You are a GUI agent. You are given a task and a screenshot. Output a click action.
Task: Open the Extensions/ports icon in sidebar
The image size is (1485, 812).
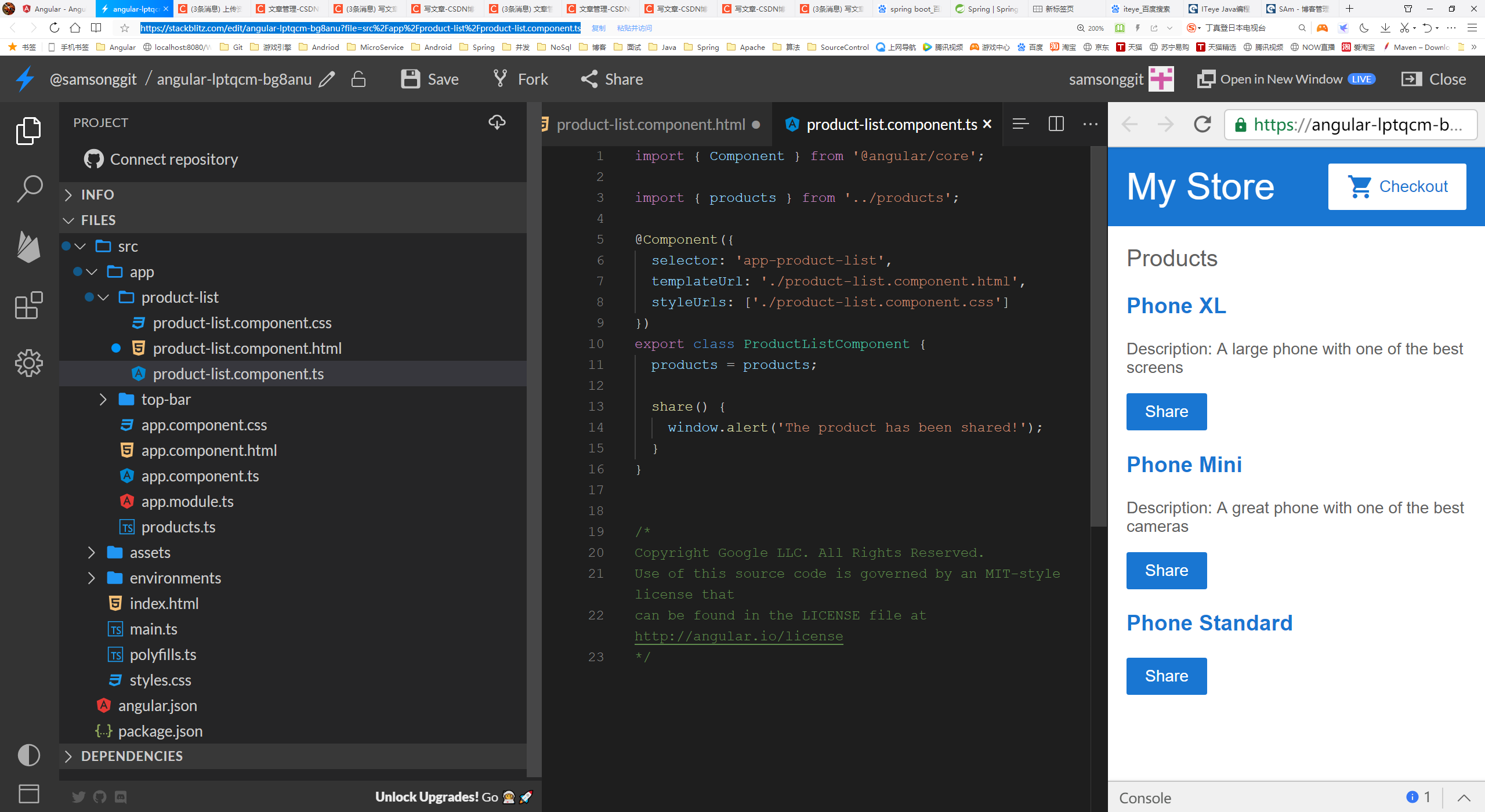[28, 305]
